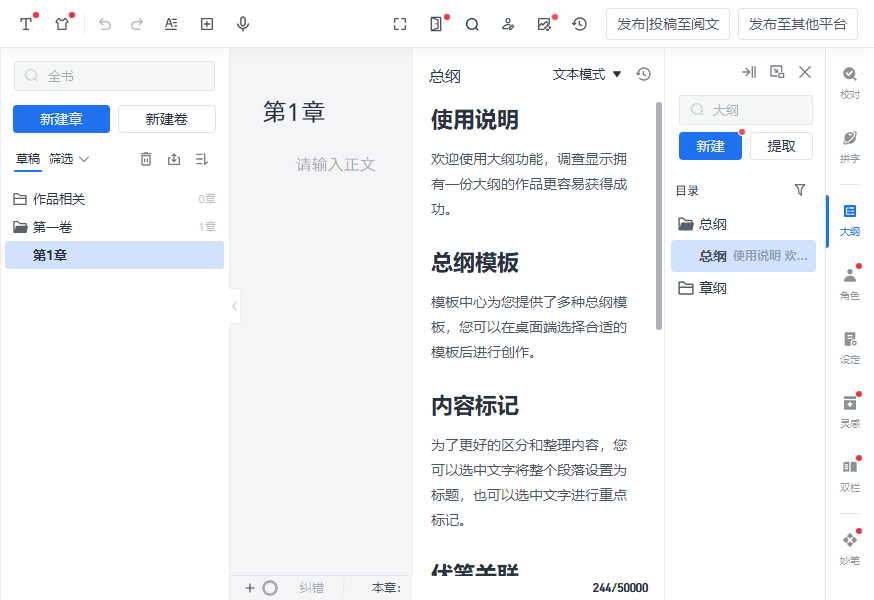Close the outline panel
The image size is (874, 600).
tap(805, 72)
